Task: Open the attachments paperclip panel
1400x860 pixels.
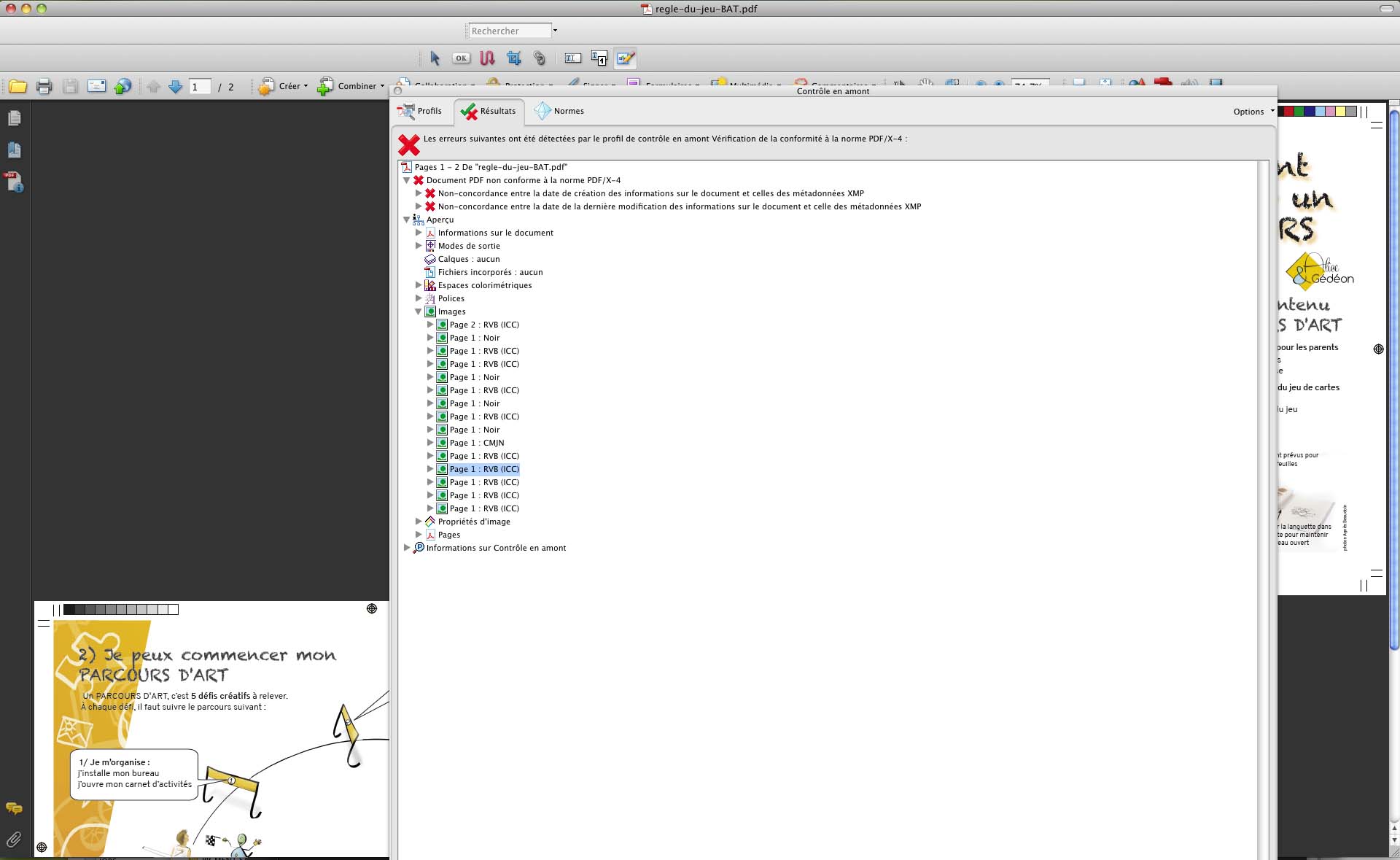Action: pos(14,840)
